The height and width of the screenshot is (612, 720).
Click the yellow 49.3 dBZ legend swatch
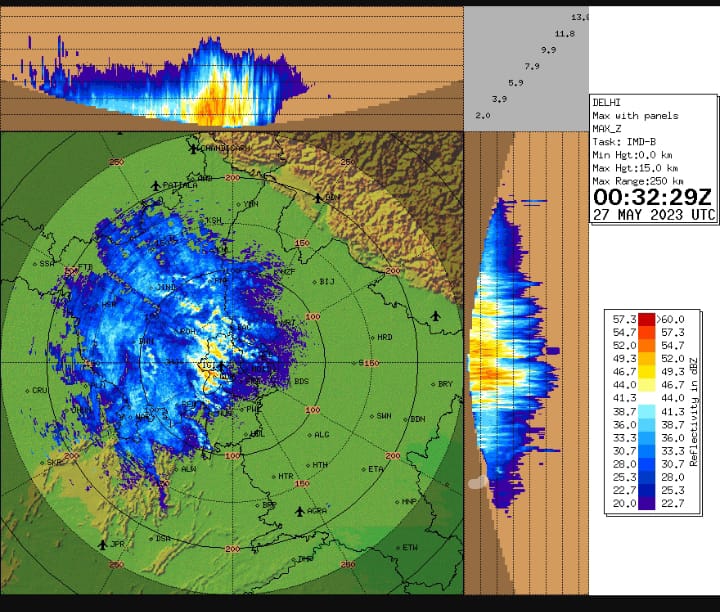[647, 371]
